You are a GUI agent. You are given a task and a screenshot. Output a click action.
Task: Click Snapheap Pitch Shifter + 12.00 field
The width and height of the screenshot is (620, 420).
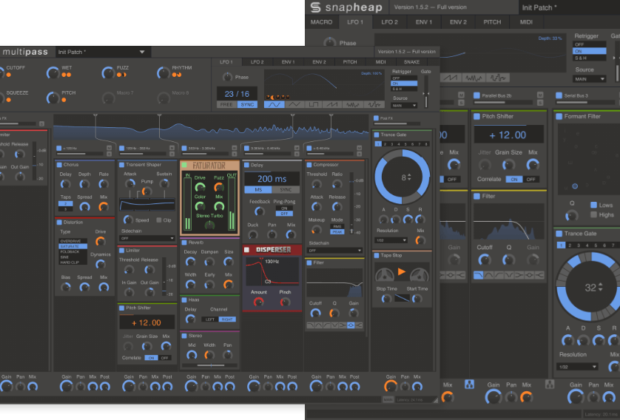coord(508,135)
